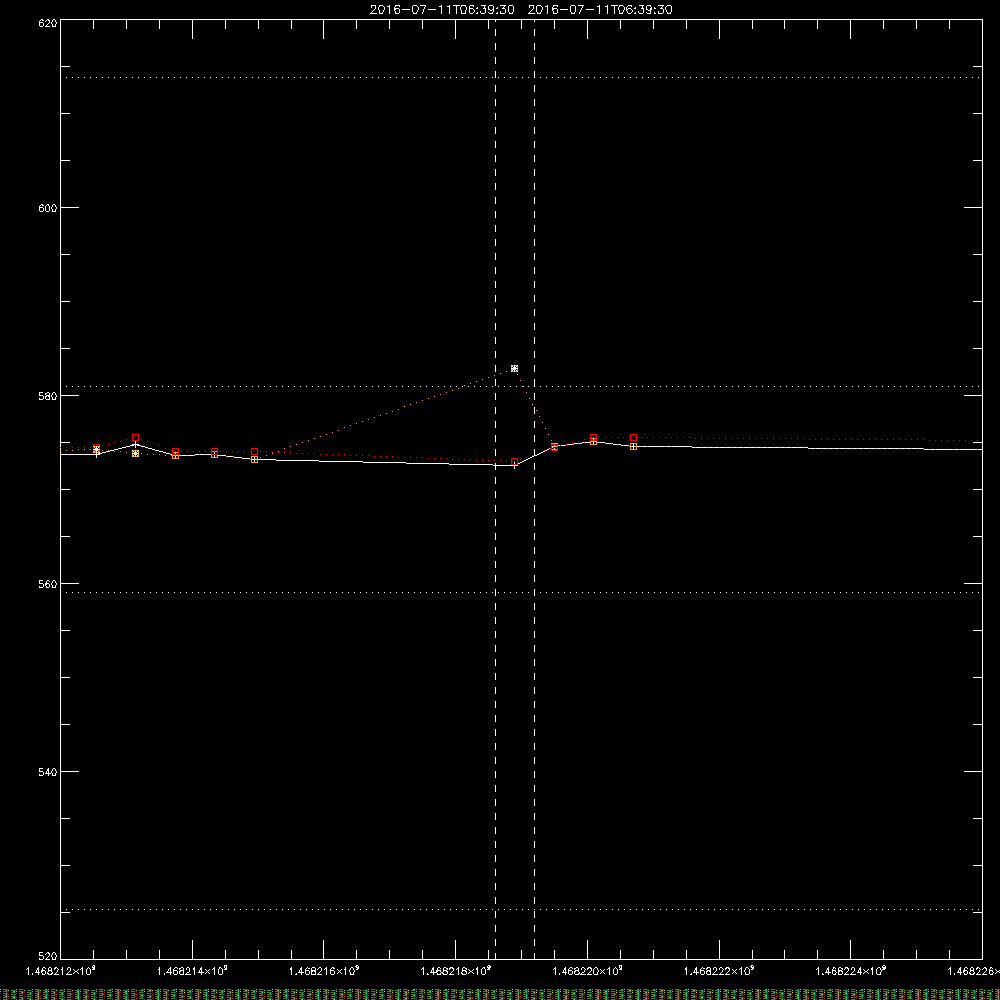Select the 580 y-axis label
Image resolution: width=1000 pixels, height=1000 pixels.
click(x=48, y=396)
